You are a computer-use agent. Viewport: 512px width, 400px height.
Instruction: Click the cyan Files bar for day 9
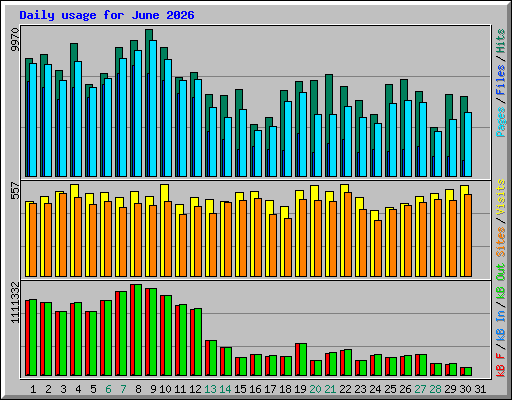[153, 108]
